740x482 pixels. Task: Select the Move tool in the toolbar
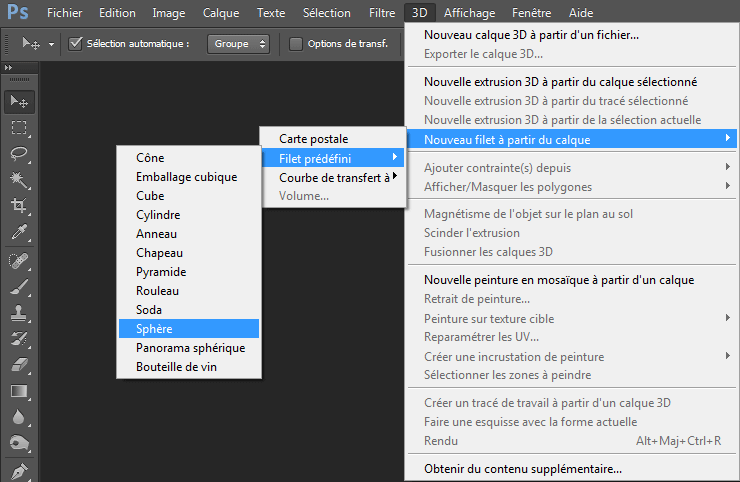coord(19,101)
